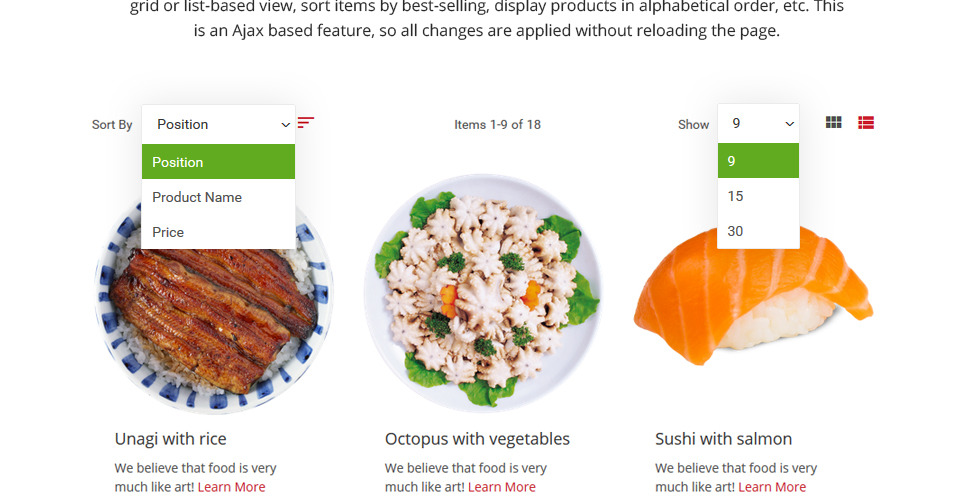Go to Octopus with vegetables product
The image size is (965, 500).
(477, 439)
